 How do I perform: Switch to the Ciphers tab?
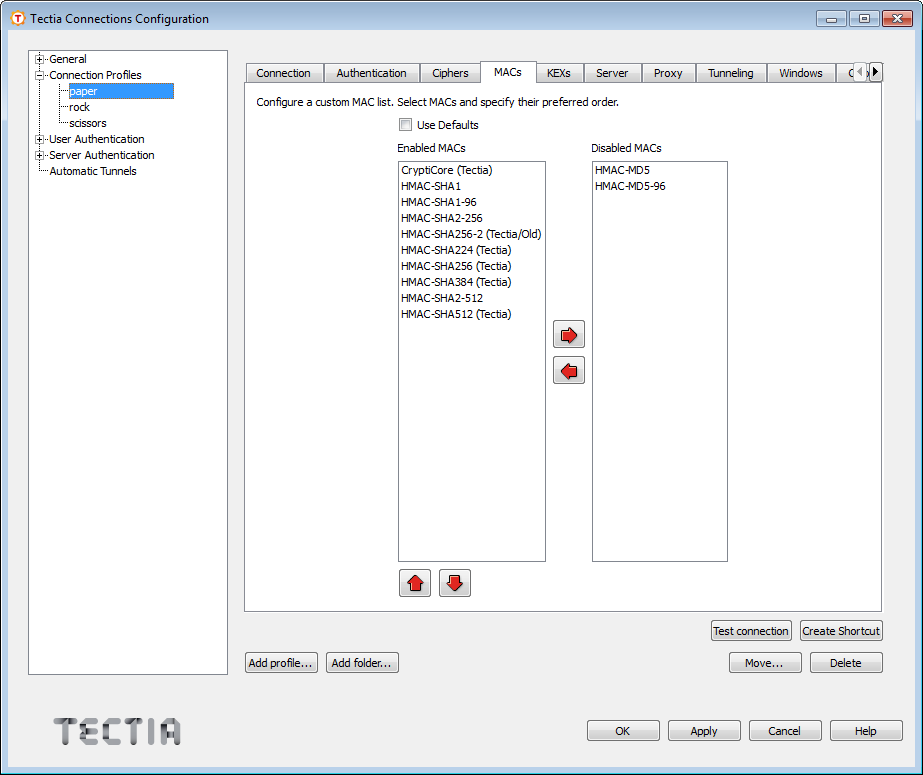coord(450,73)
